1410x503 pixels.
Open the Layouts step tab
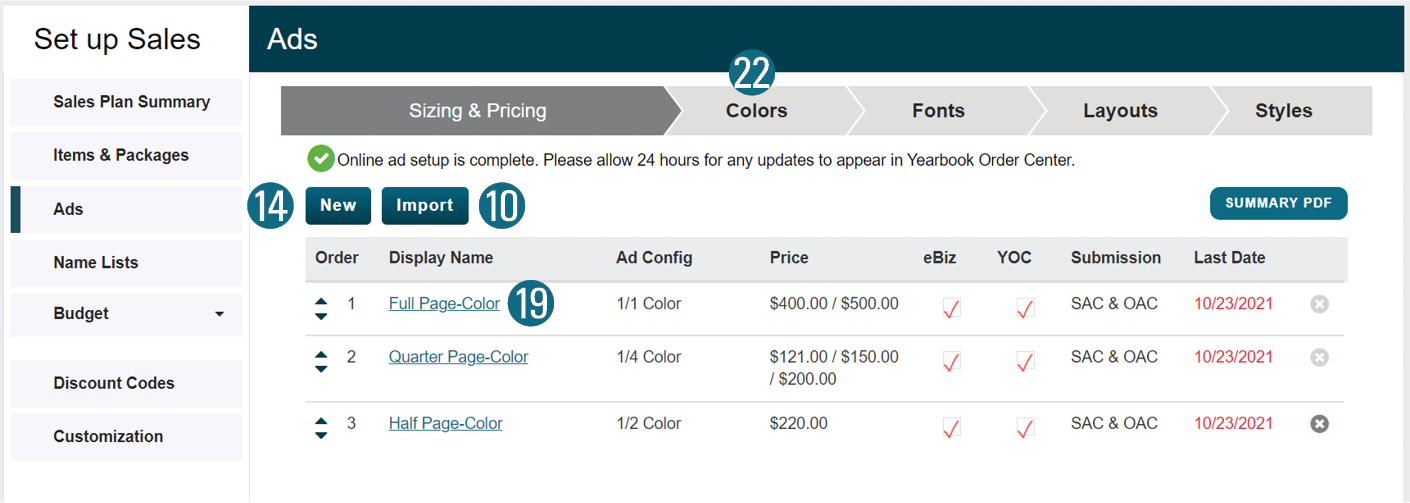click(x=1120, y=111)
